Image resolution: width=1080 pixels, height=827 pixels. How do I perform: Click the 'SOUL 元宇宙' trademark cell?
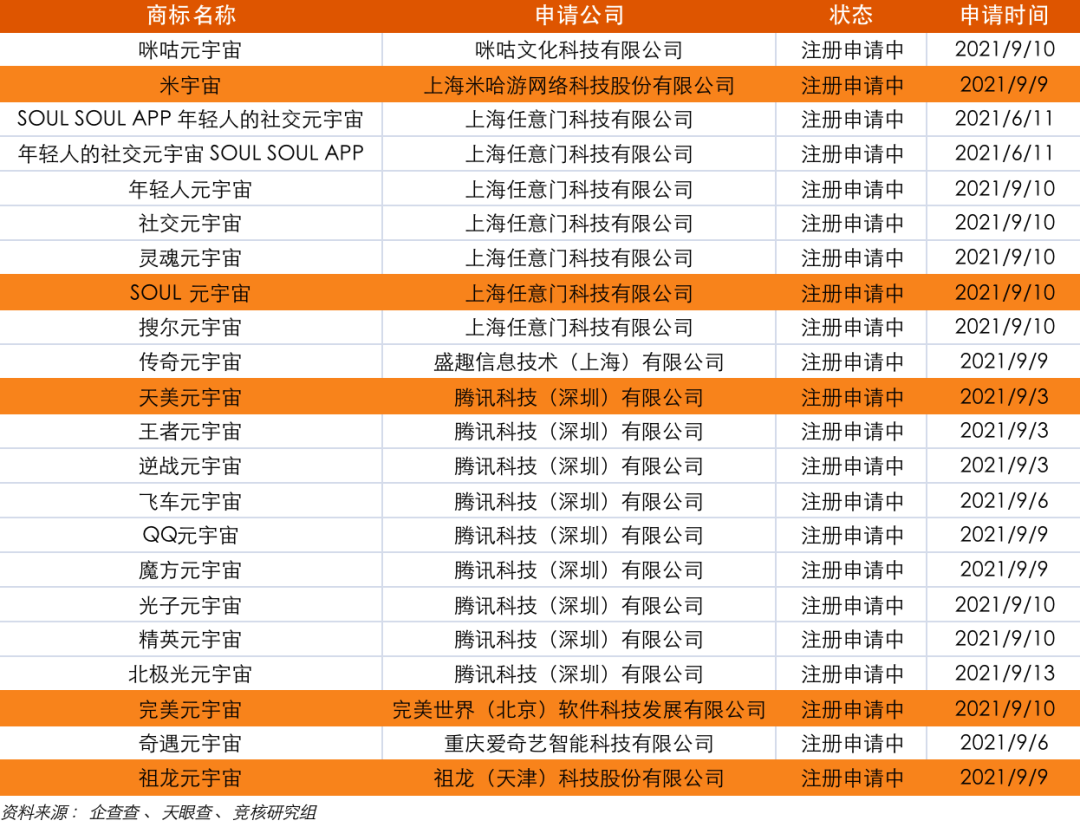click(190, 293)
